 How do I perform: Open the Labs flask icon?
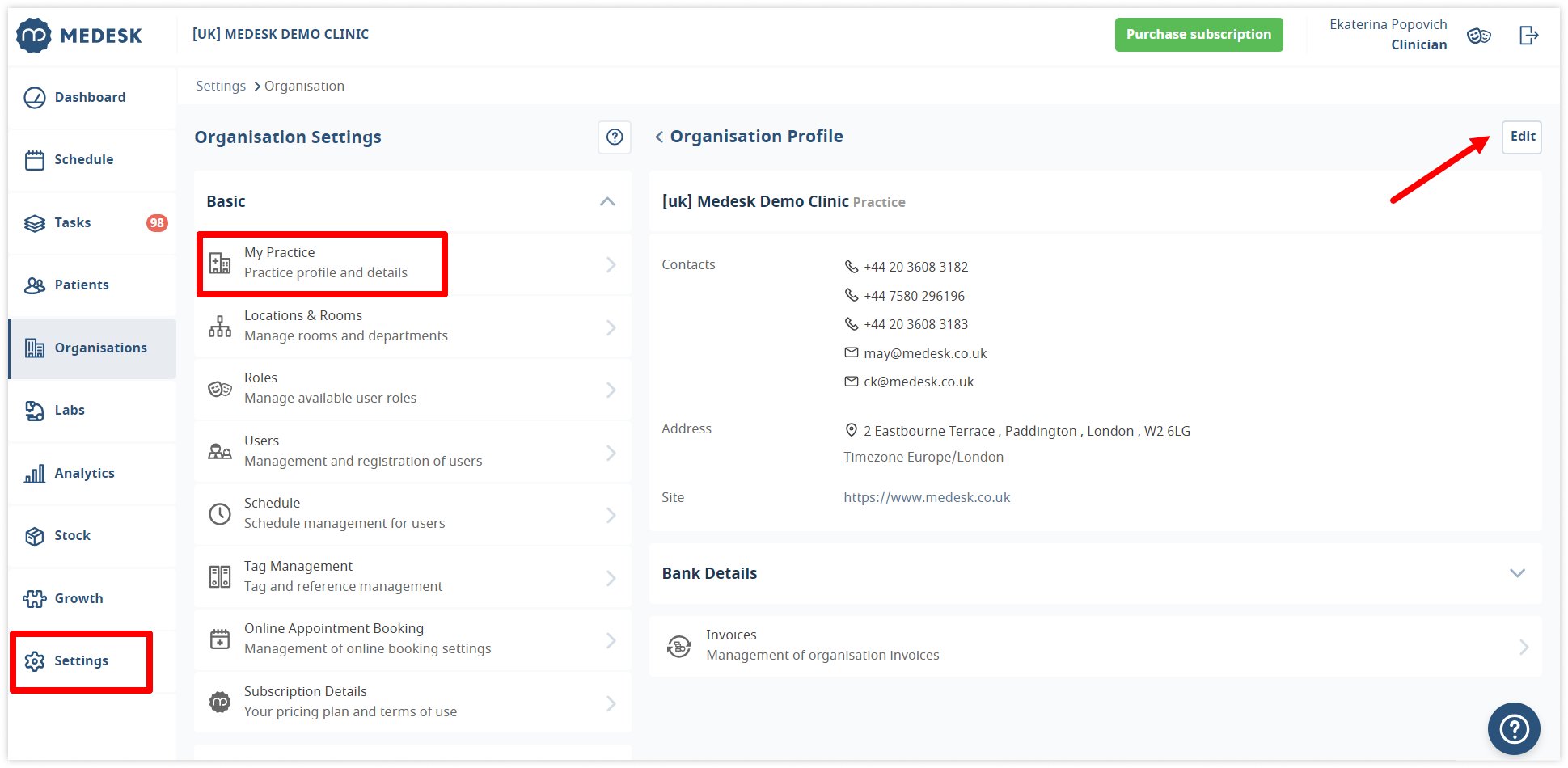[35, 411]
